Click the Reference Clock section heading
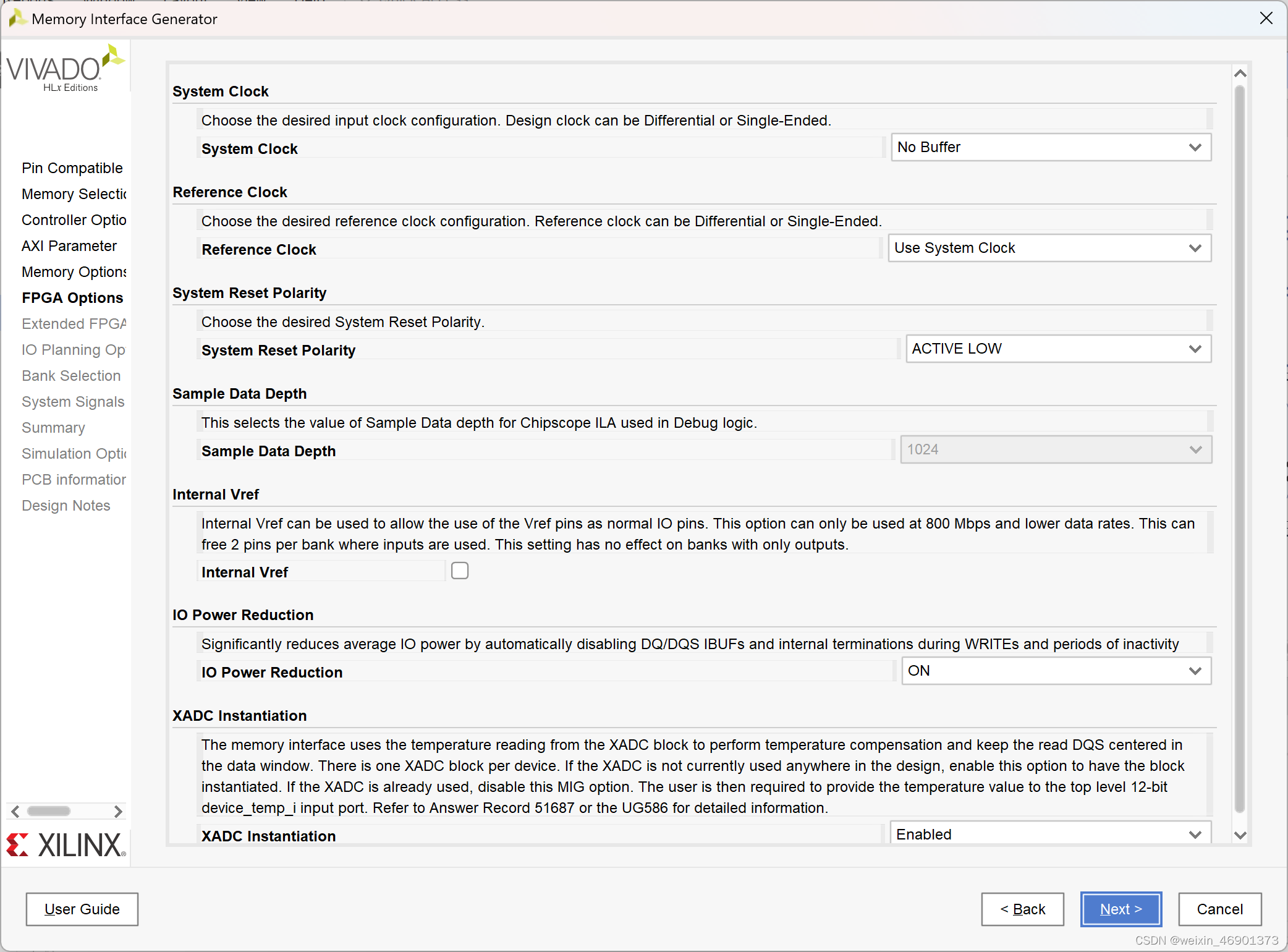Screen dimensions: 1288x952 [x=230, y=192]
